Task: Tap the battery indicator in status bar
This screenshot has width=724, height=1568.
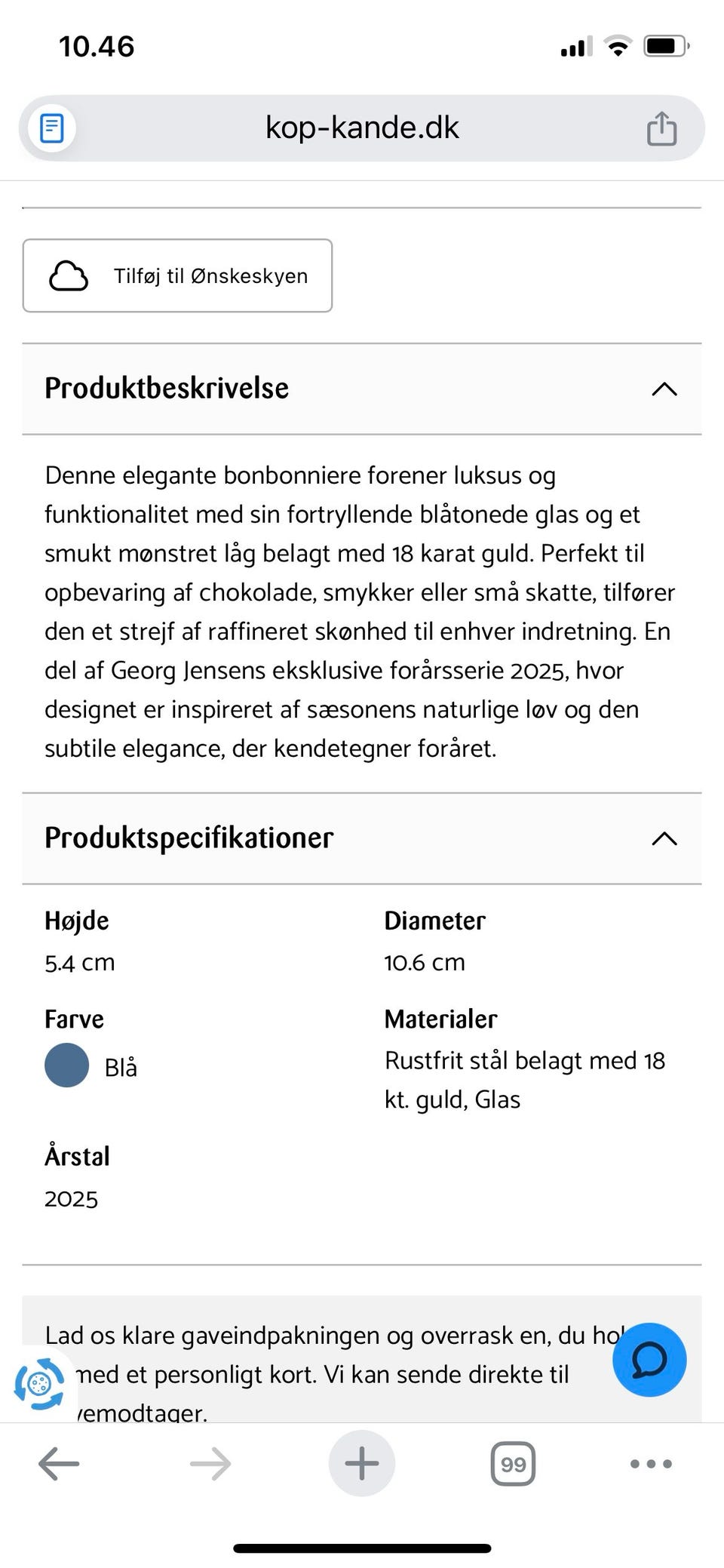Action: click(665, 47)
